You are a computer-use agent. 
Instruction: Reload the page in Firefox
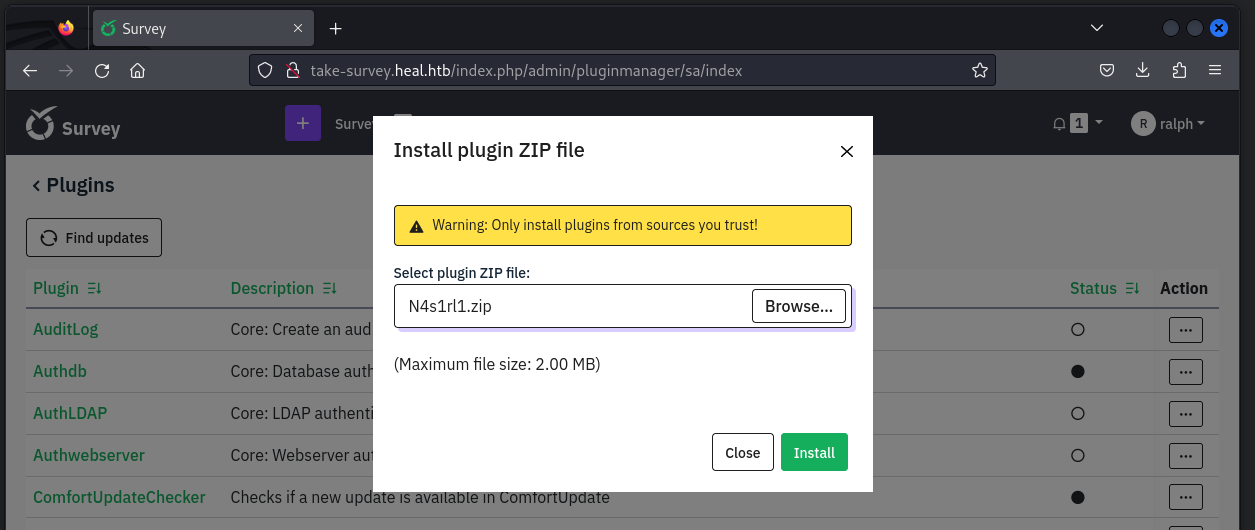tap(101, 71)
